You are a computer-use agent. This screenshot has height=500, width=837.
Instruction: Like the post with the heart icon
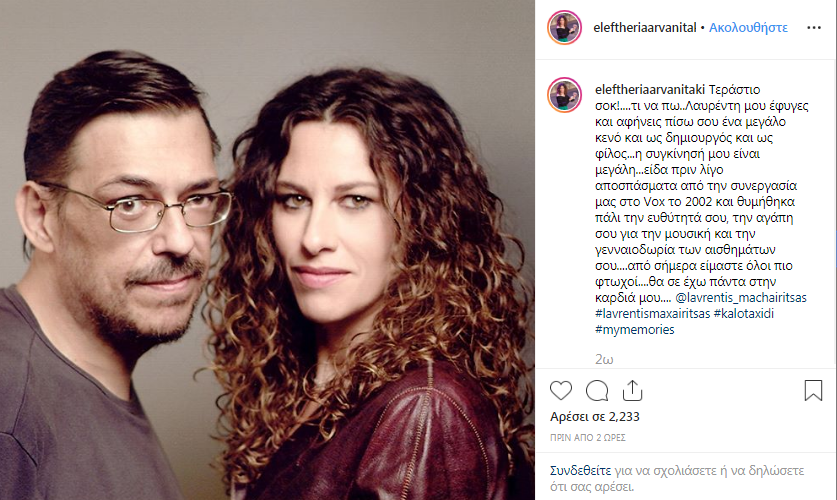coord(560,391)
